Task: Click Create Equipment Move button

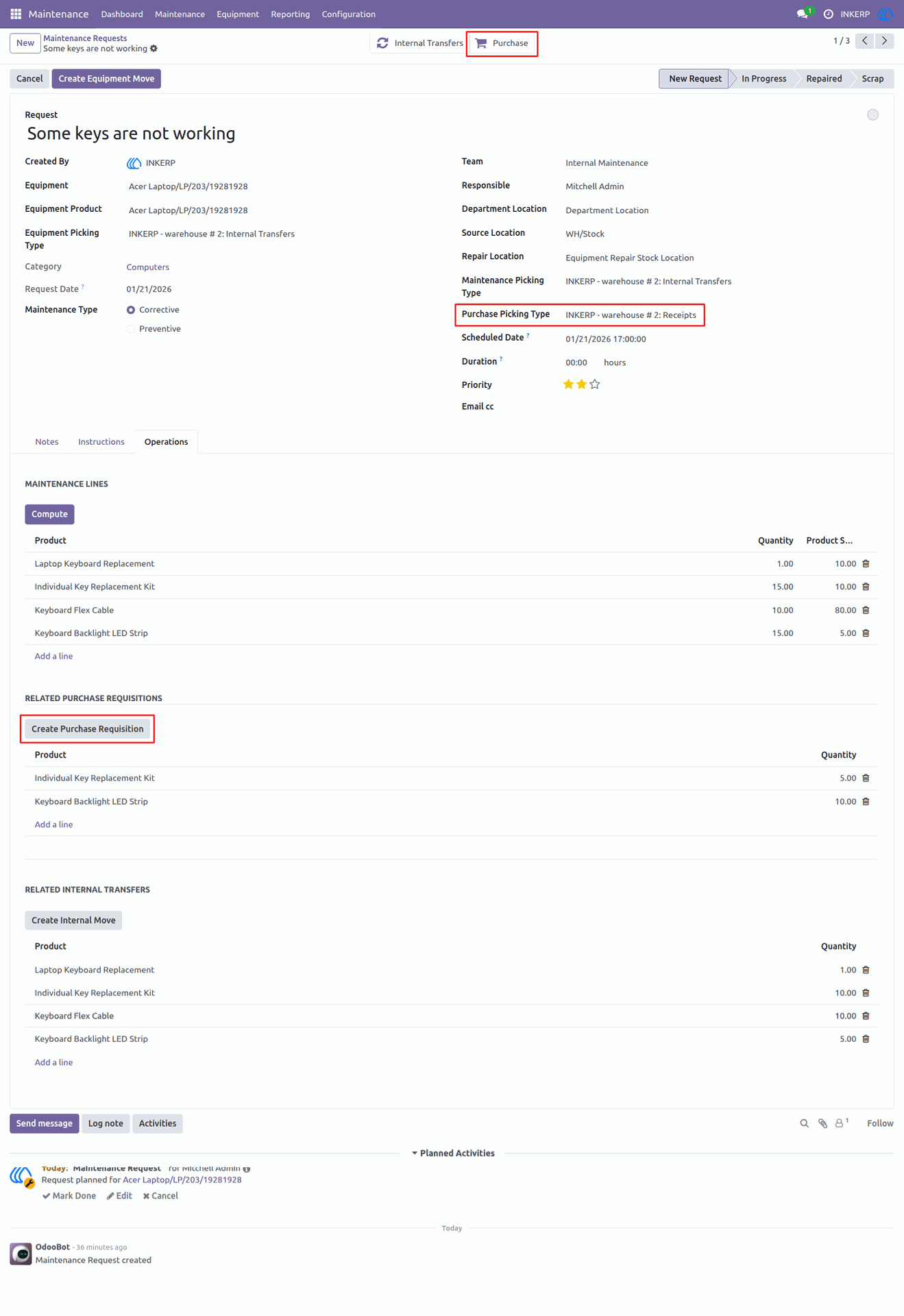Action: coord(106,79)
